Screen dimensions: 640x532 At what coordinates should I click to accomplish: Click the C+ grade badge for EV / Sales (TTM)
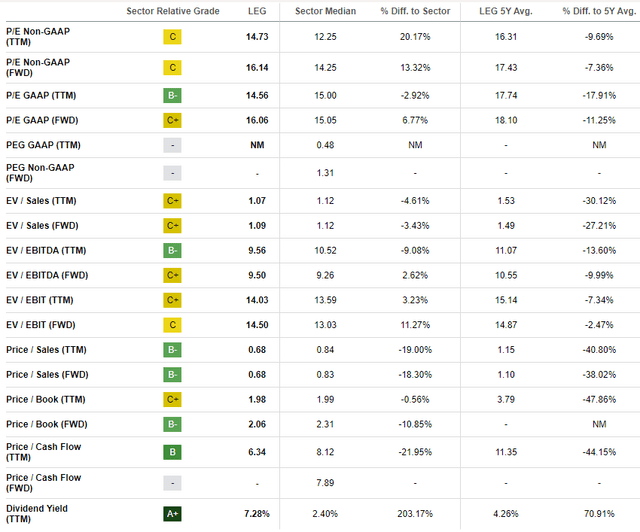tap(173, 200)
